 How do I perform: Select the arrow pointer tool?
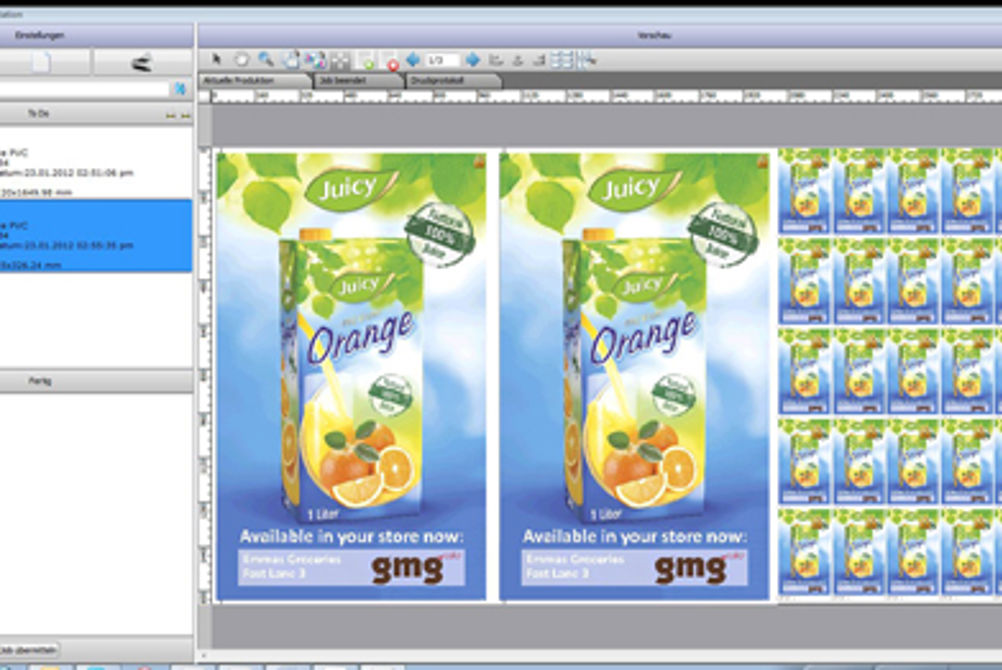[216, 59]
